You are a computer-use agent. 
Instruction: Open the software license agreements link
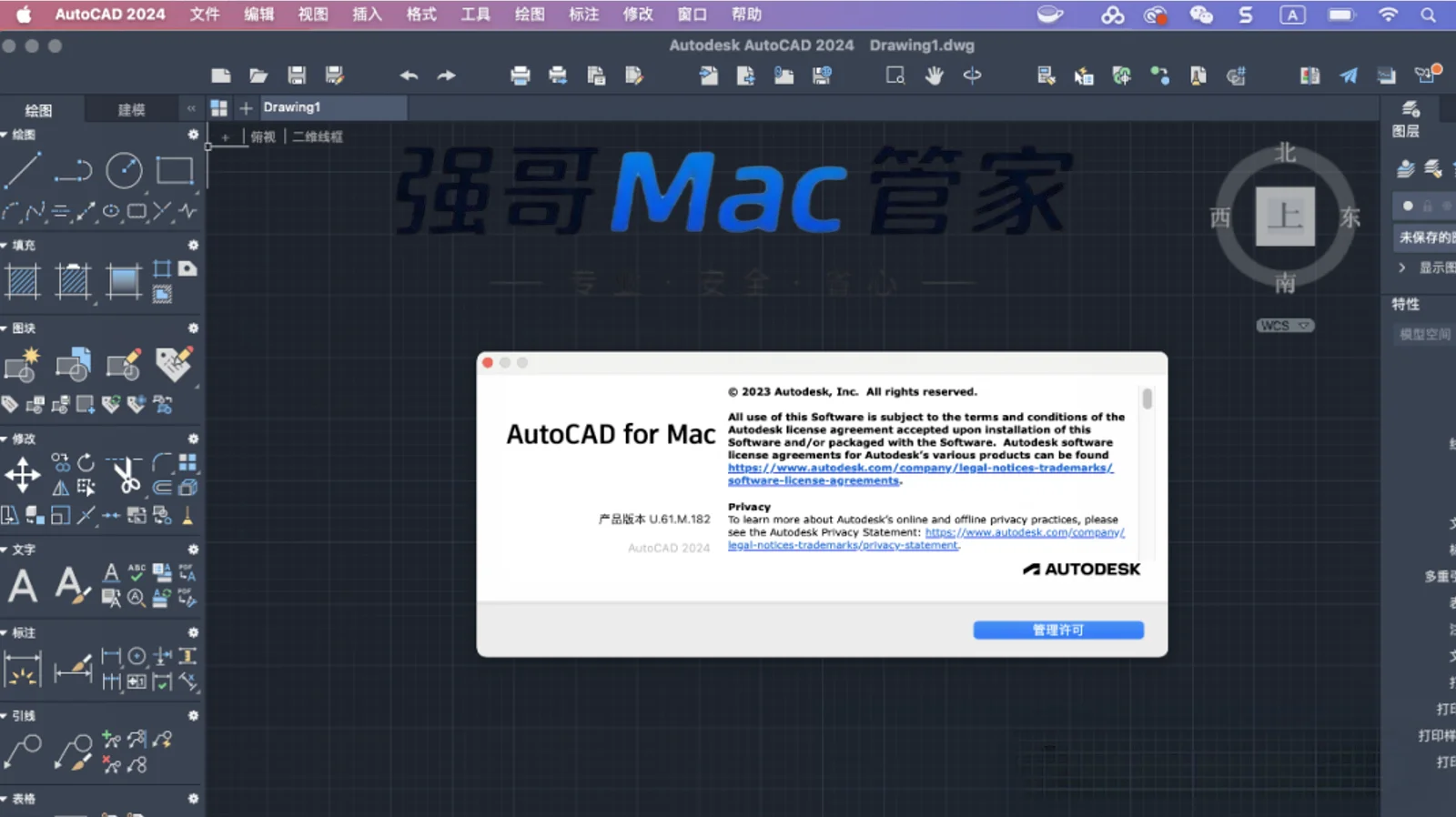click(x=919, y=474)
